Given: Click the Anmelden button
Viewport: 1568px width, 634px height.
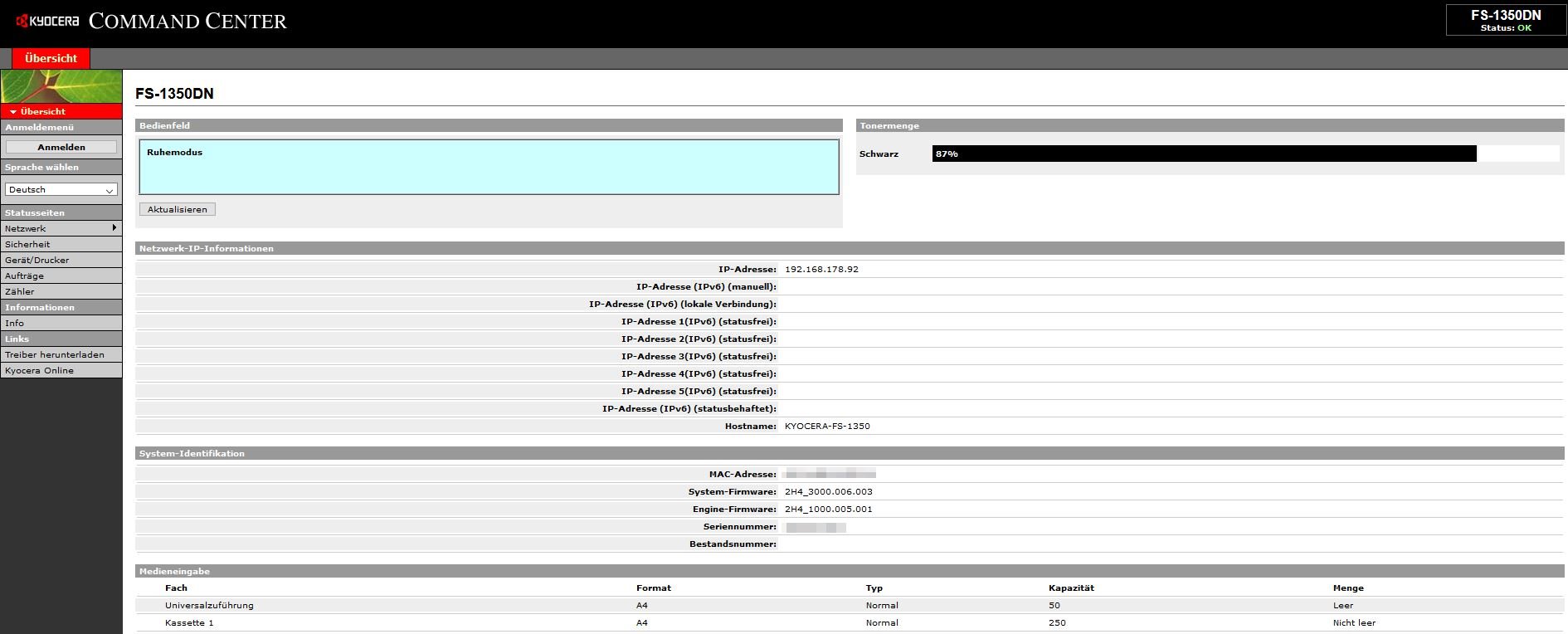Looking at the screenshot, I should 61,147.
